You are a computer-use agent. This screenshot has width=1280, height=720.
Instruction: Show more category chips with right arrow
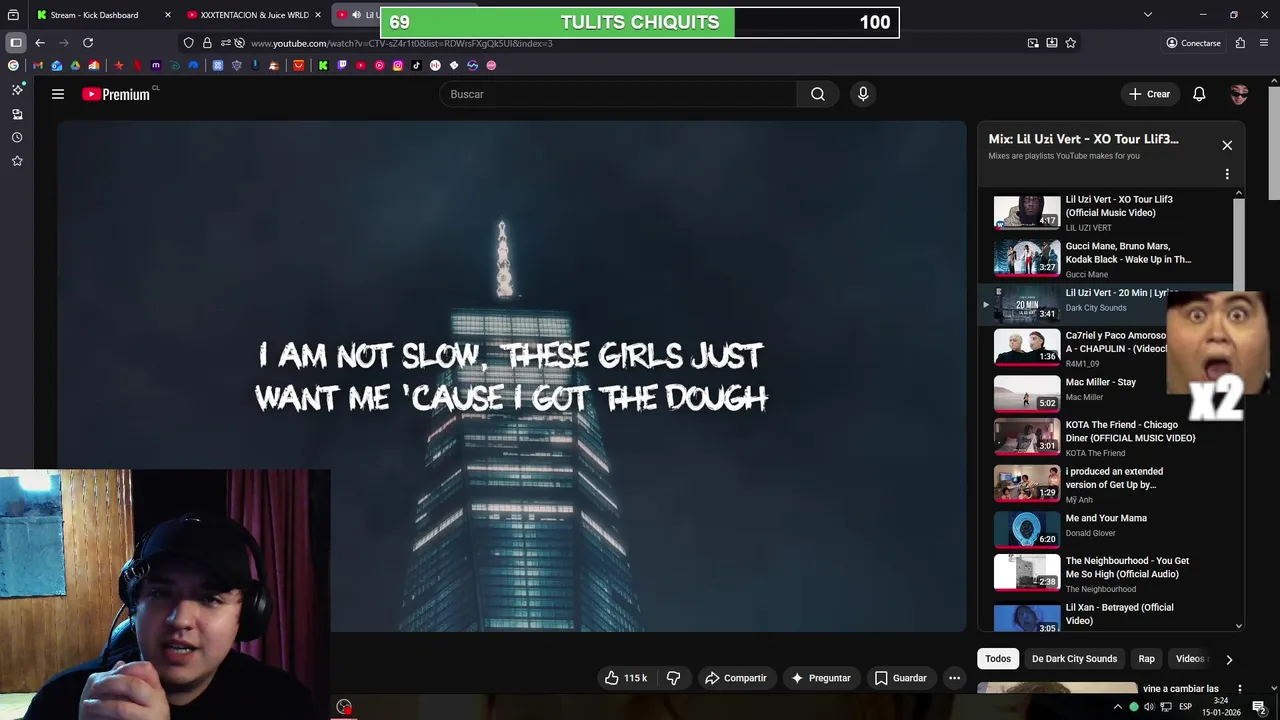(1229, 659)
